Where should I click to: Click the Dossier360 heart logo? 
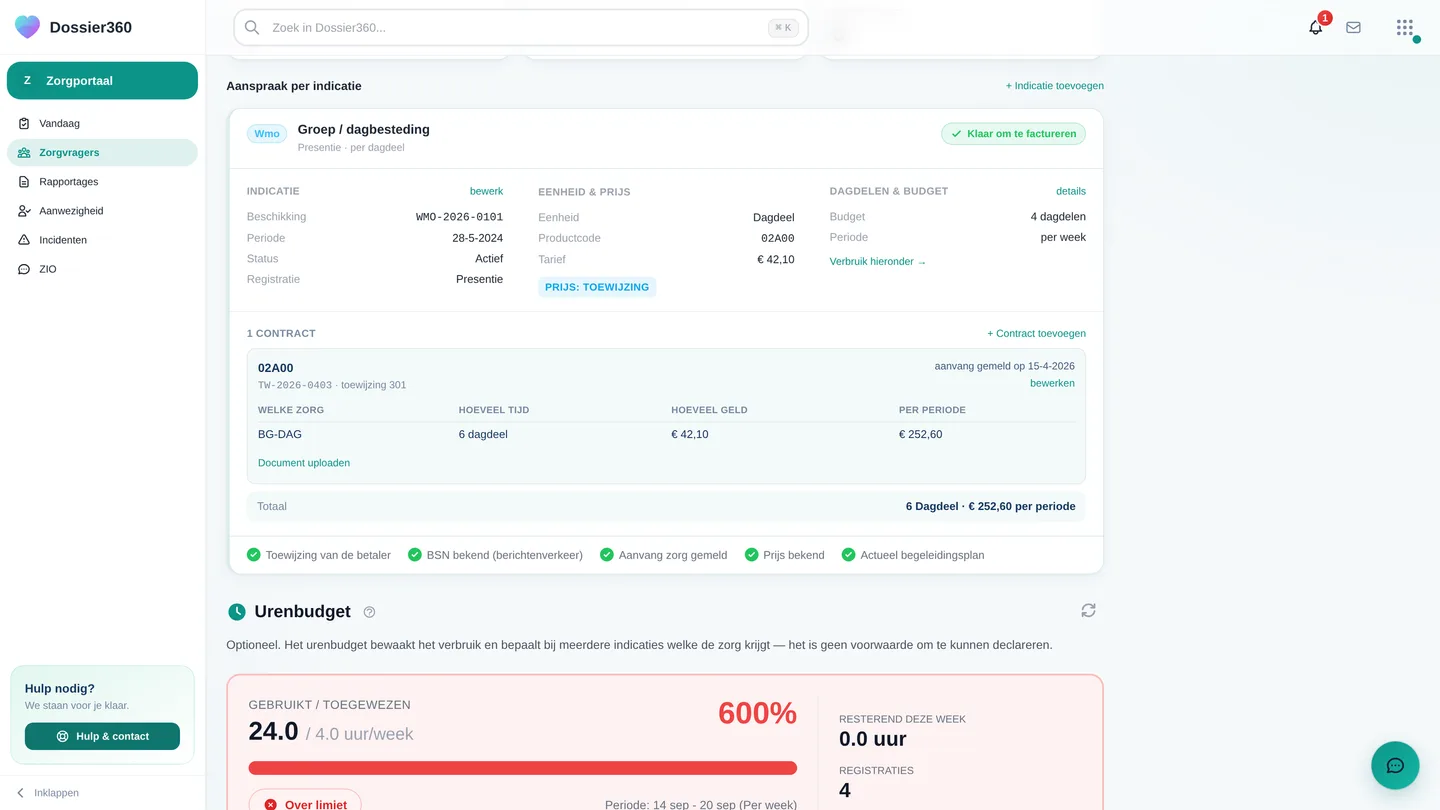[28, 27]
